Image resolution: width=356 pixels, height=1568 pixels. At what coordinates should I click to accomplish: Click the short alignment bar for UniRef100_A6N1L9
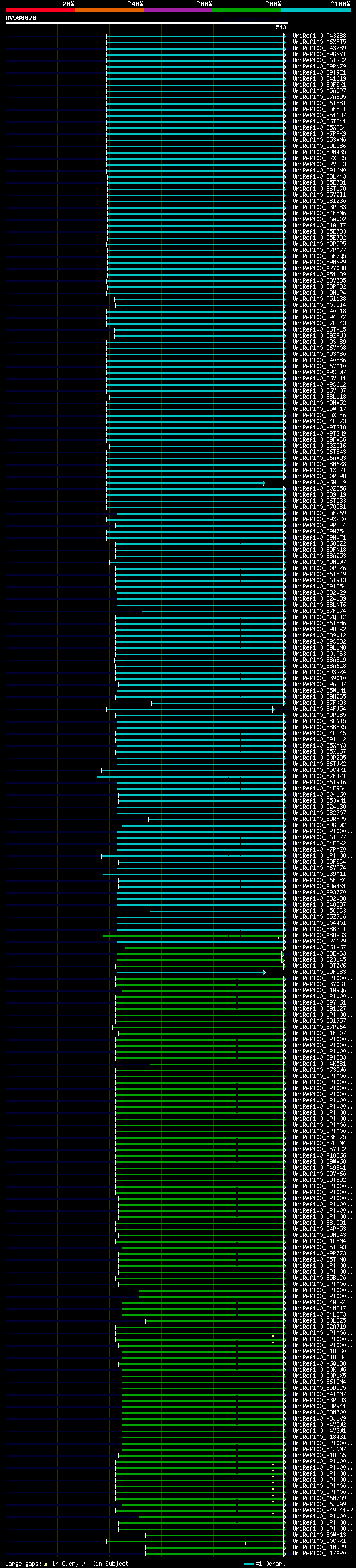[x=186, y=483]
